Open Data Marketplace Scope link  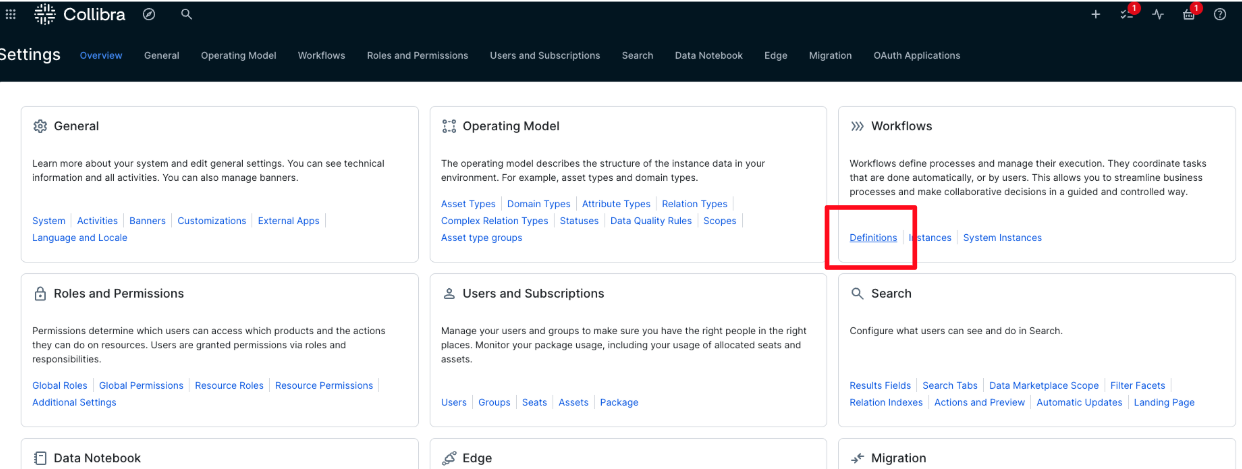coord(1044,386)
